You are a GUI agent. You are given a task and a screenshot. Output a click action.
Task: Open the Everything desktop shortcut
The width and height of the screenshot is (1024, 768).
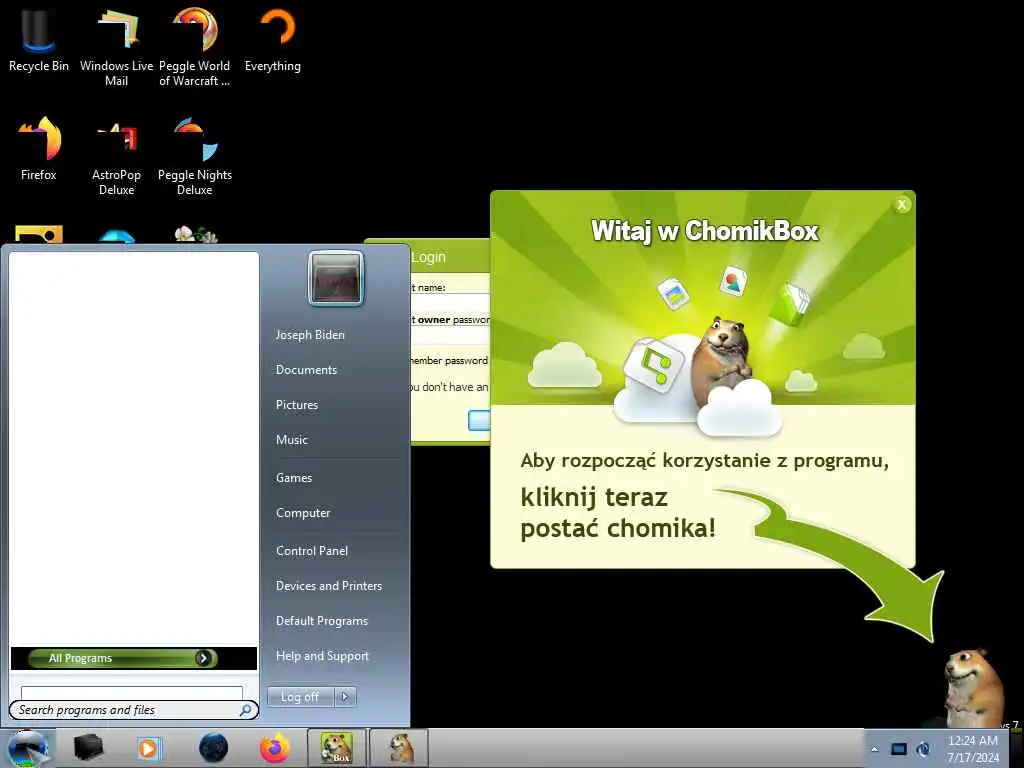point(273,40)
